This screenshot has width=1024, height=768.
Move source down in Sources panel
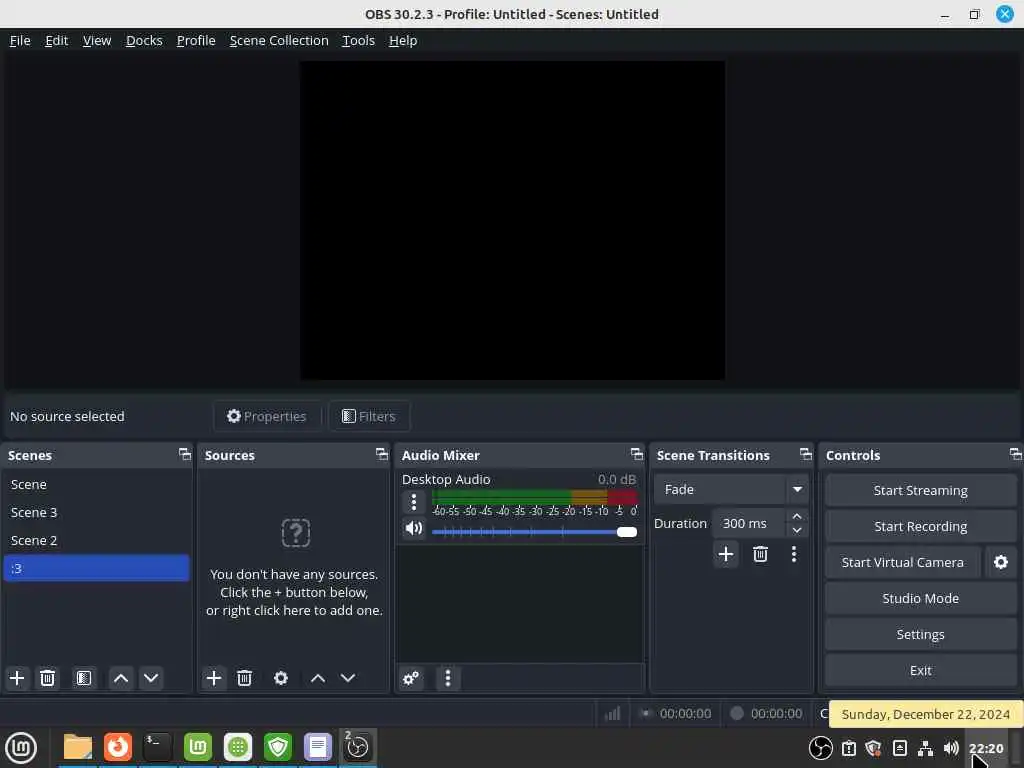coord(348,678)
